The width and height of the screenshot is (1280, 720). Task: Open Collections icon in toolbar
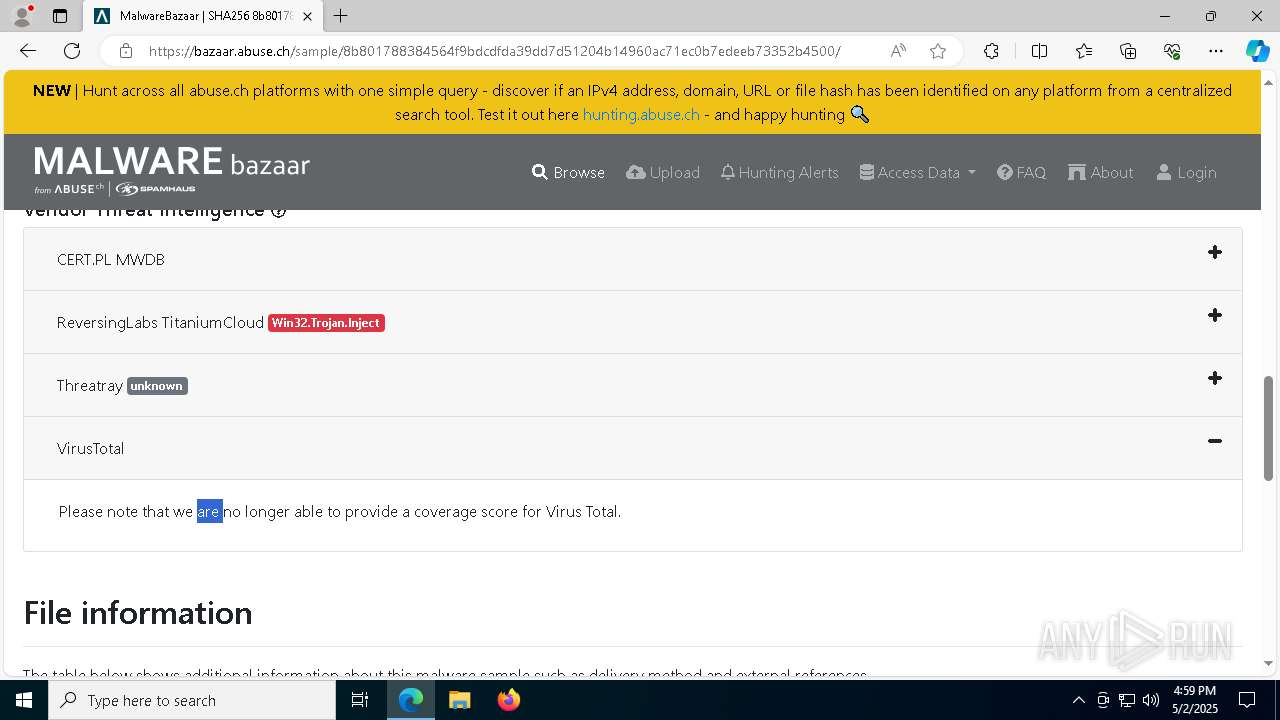1128,51
